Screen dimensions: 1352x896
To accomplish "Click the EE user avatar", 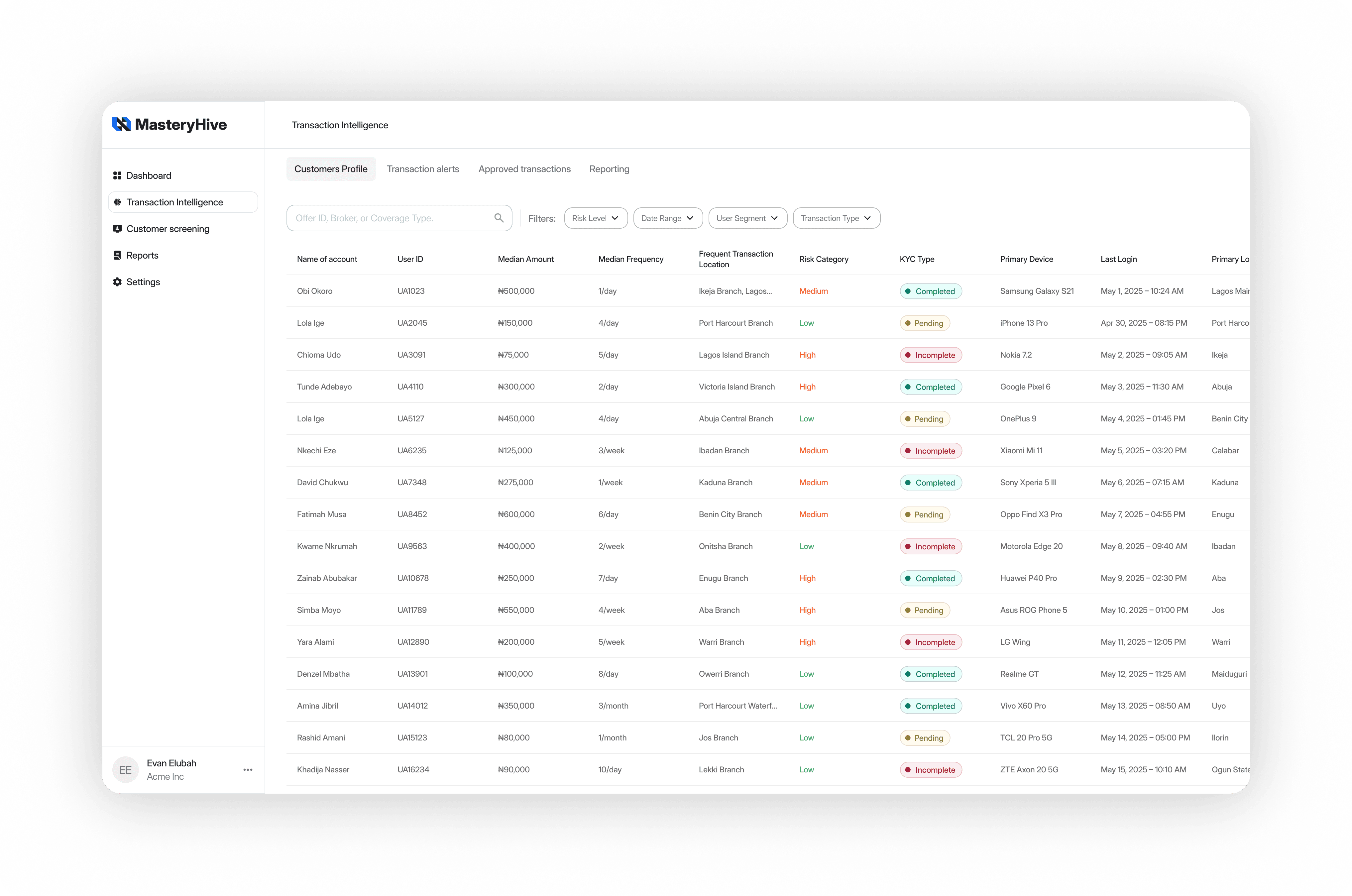I will click(x=126, y=770).
